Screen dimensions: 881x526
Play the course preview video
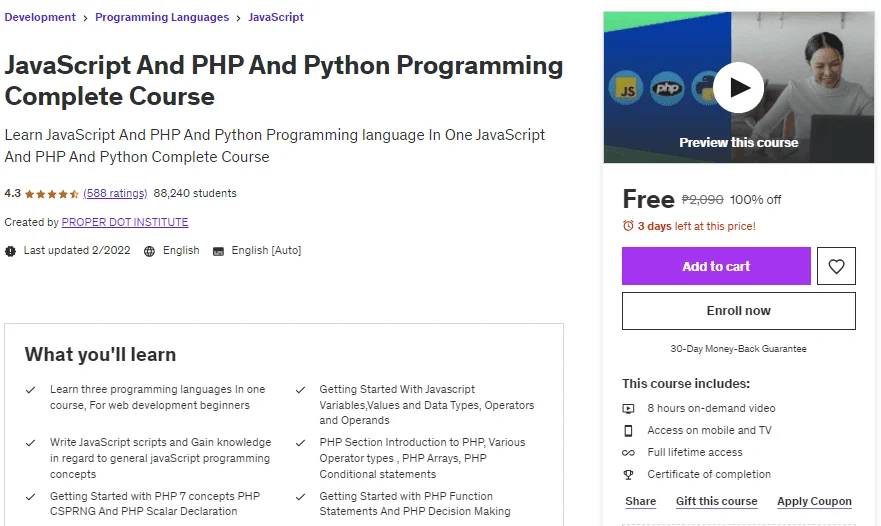[738, 88]
